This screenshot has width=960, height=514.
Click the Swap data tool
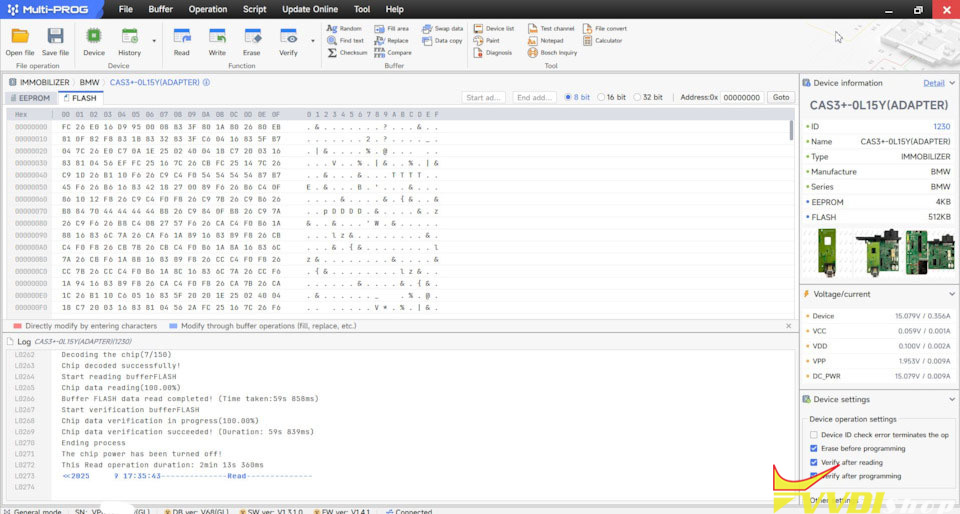click(442, 29)
